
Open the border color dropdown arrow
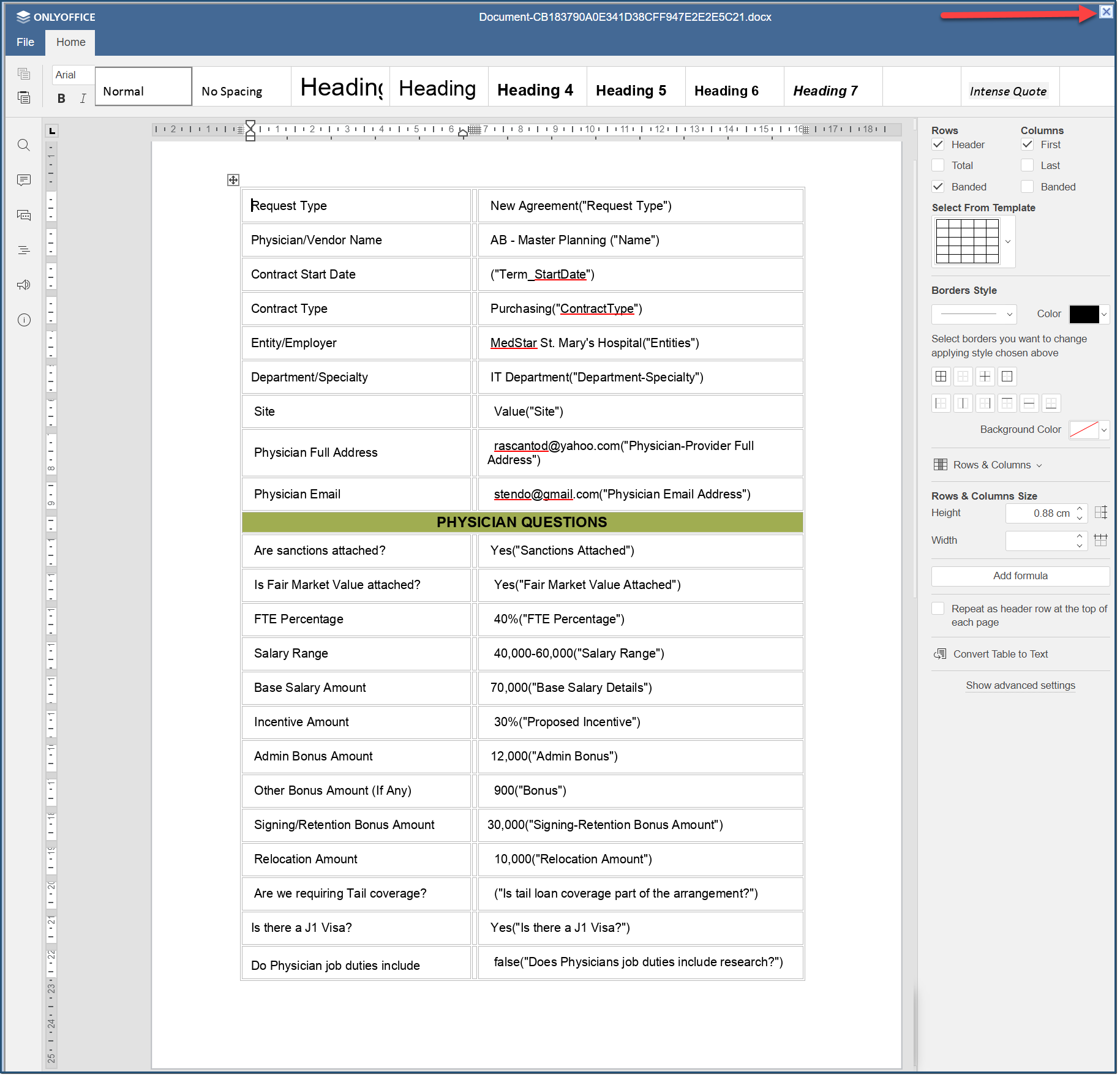pyautogui.click(x=1104, y=314)
